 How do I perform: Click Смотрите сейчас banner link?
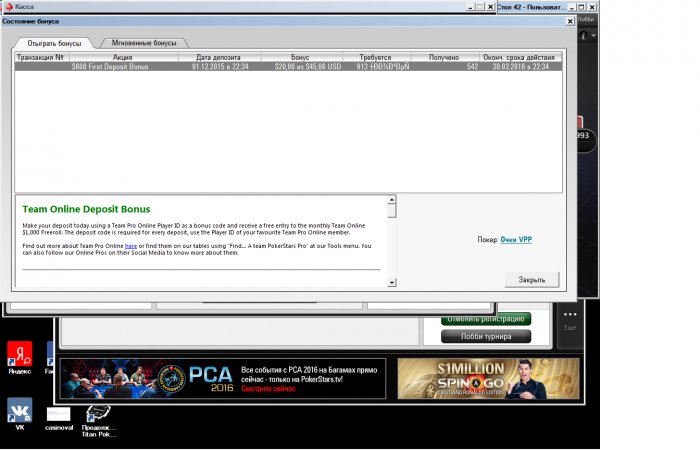click(268, 389)
